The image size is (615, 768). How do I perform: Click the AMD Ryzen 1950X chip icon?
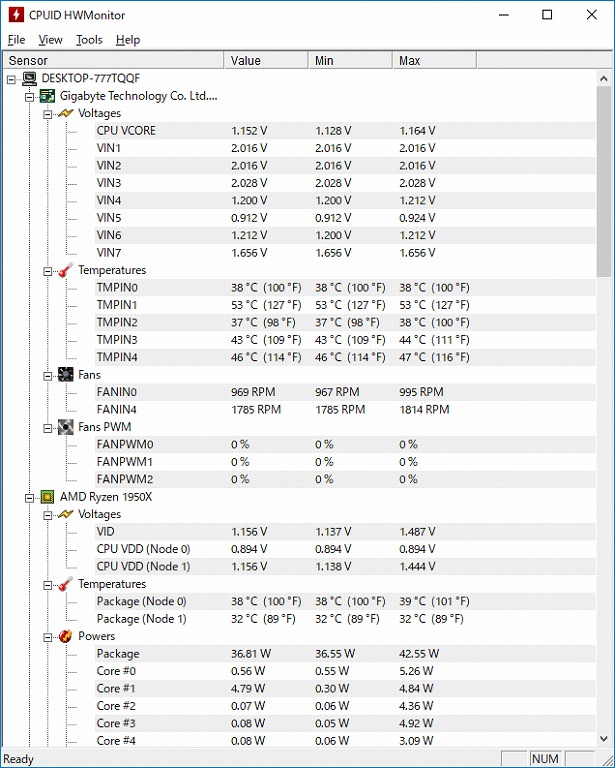pos(47,497)
